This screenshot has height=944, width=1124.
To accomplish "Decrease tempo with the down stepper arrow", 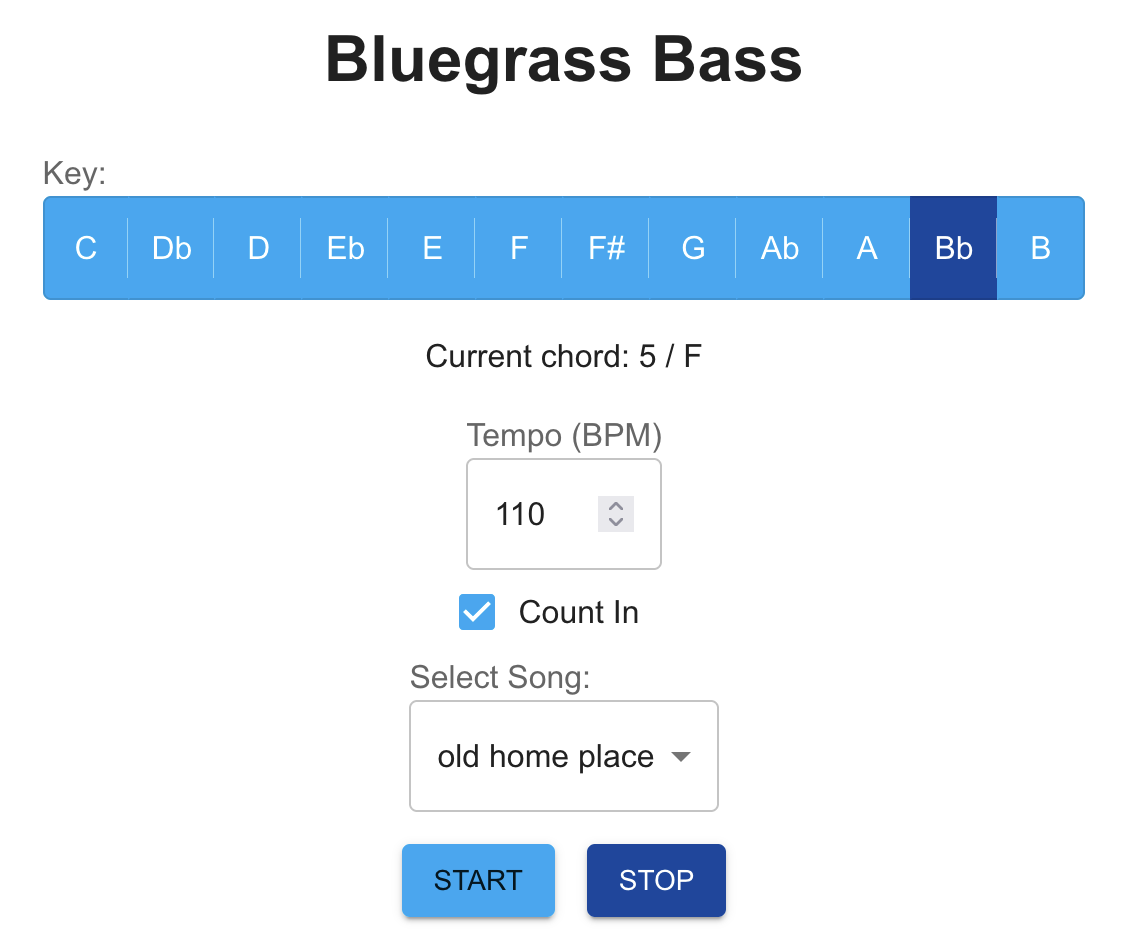I will click(x=615, y=521).
